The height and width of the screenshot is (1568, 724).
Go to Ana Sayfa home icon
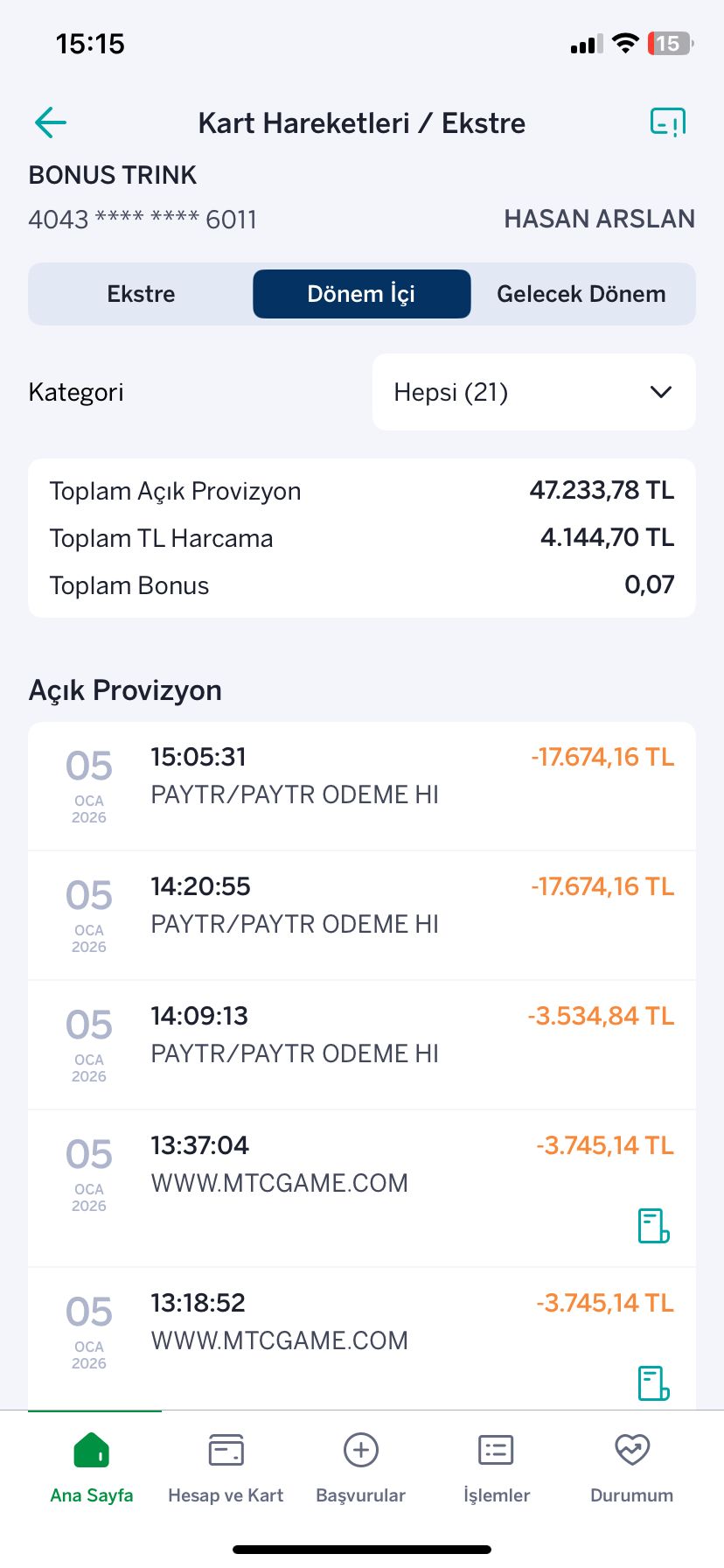pyautogui.click(x=92, y=1450)
